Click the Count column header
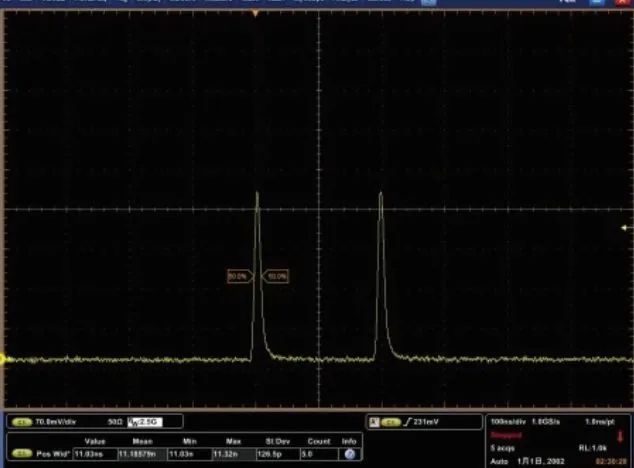The image size is (634, 468). tap(319, 441)
